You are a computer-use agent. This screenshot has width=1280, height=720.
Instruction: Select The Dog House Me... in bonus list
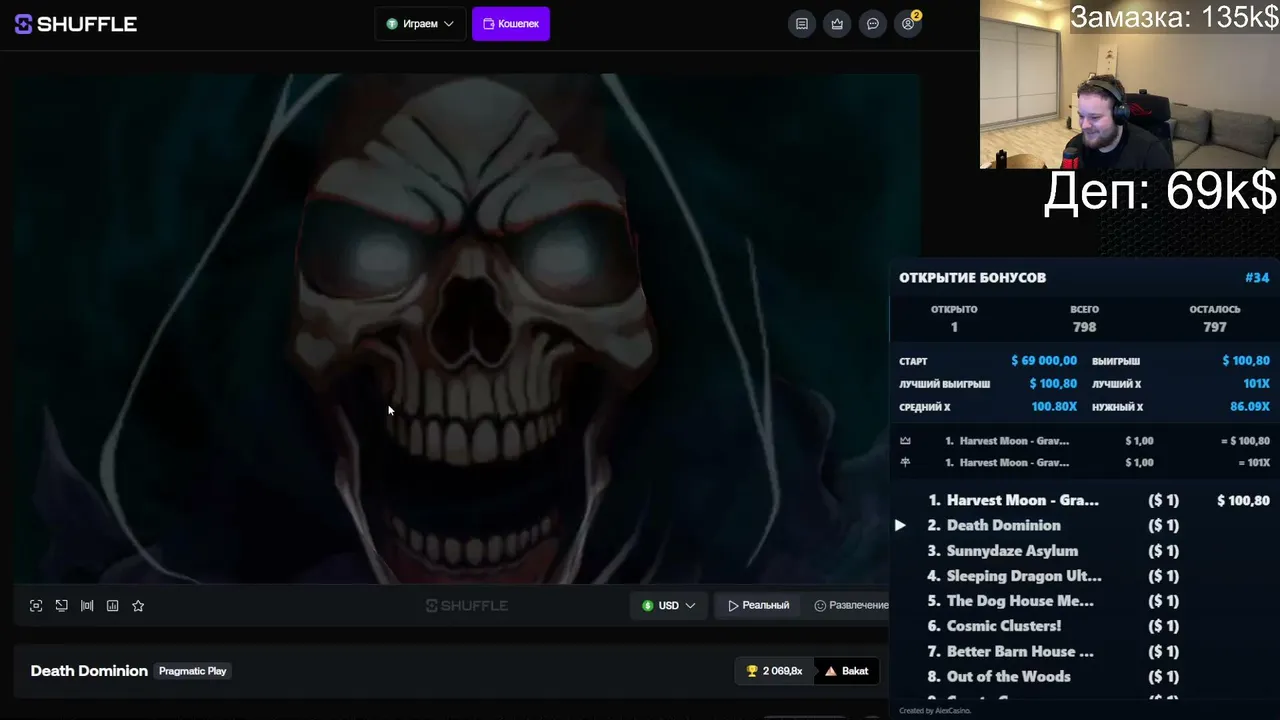pyautogui.click(x=1084, y=601)
